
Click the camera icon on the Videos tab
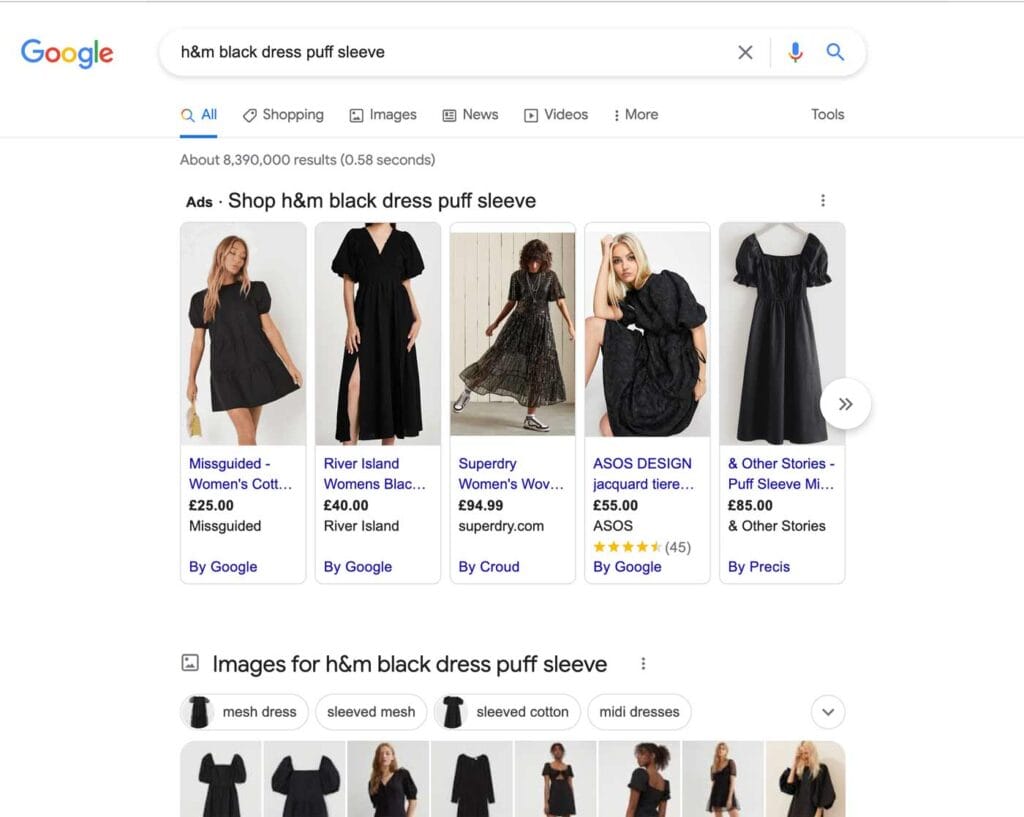(x=530, y=115)
